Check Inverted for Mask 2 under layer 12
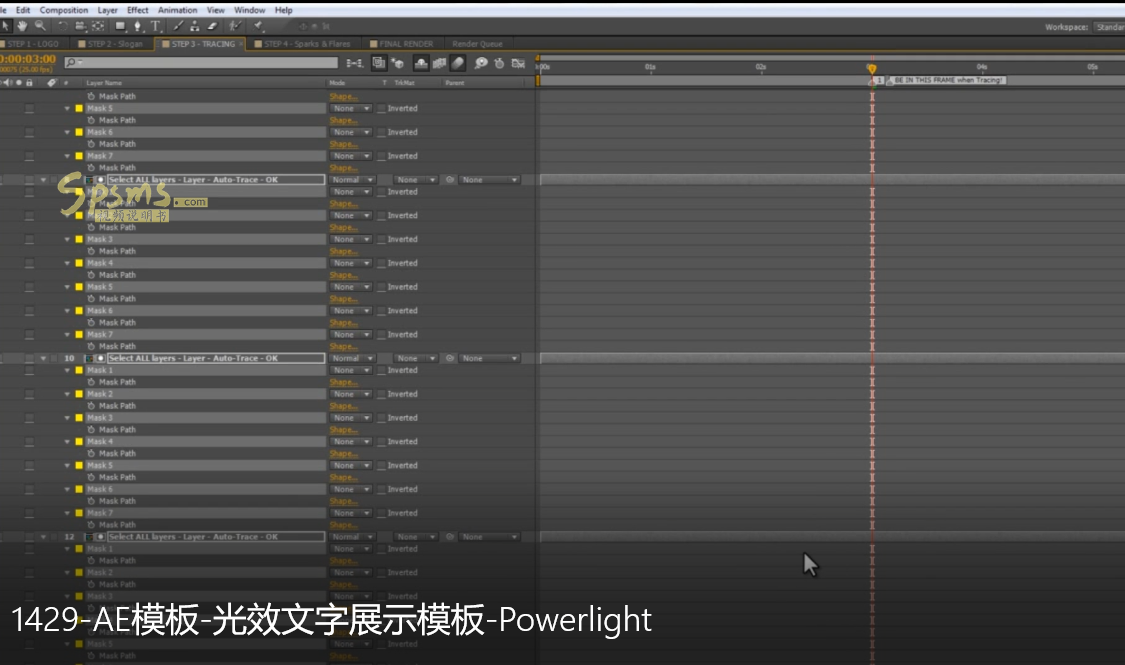 382,572
